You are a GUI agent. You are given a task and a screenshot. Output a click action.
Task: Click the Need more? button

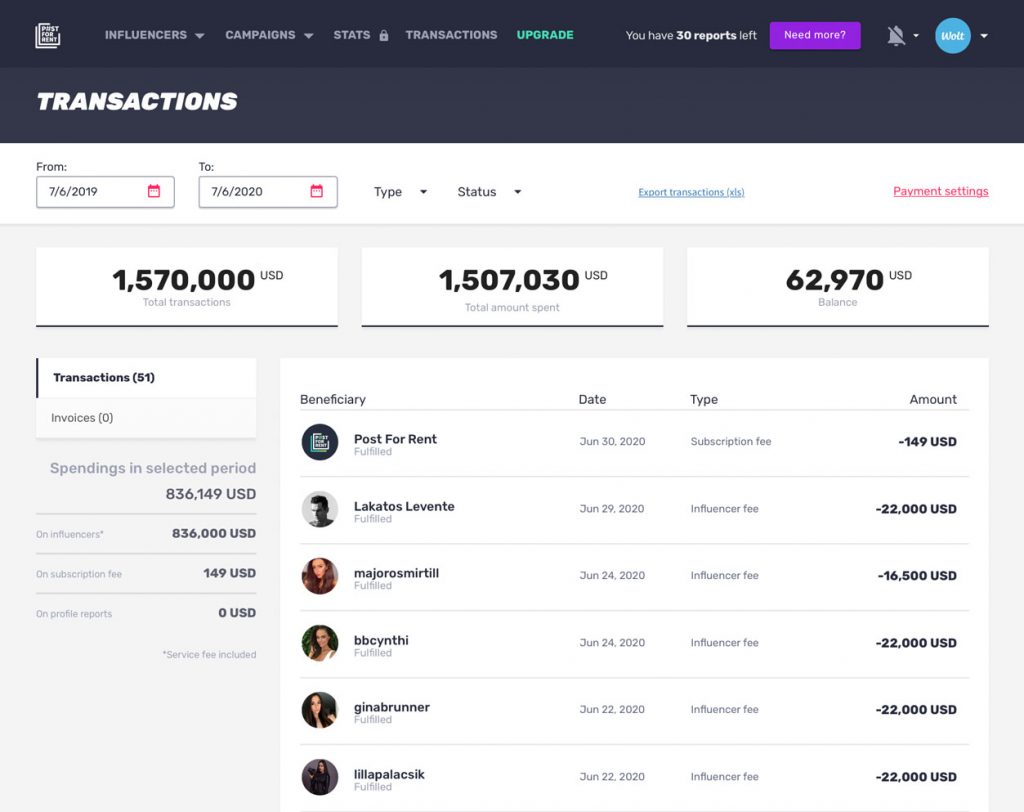point(814,35)
